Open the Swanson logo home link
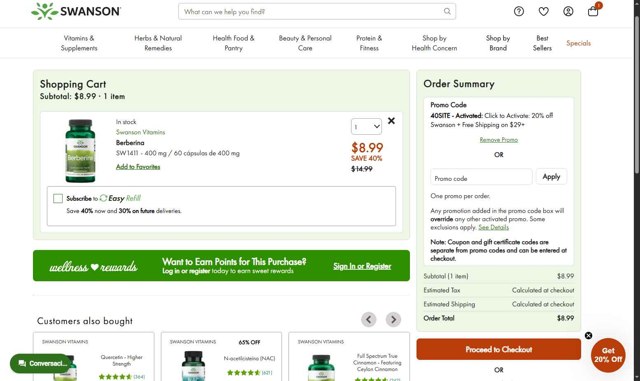The width and height of the screenshot is (640, 381). click(x=76, y=11)
